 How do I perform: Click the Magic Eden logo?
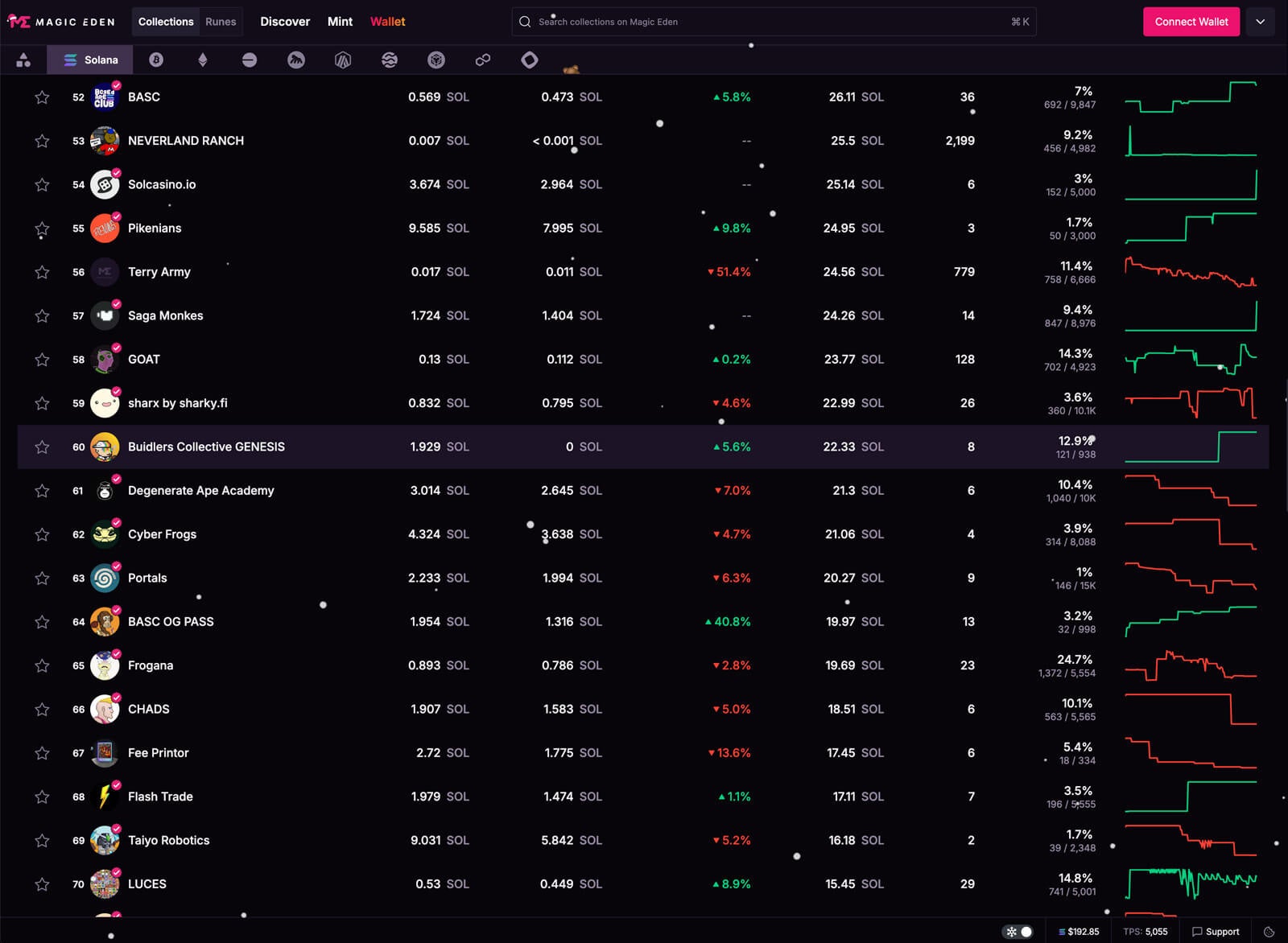tap(61, 22)
